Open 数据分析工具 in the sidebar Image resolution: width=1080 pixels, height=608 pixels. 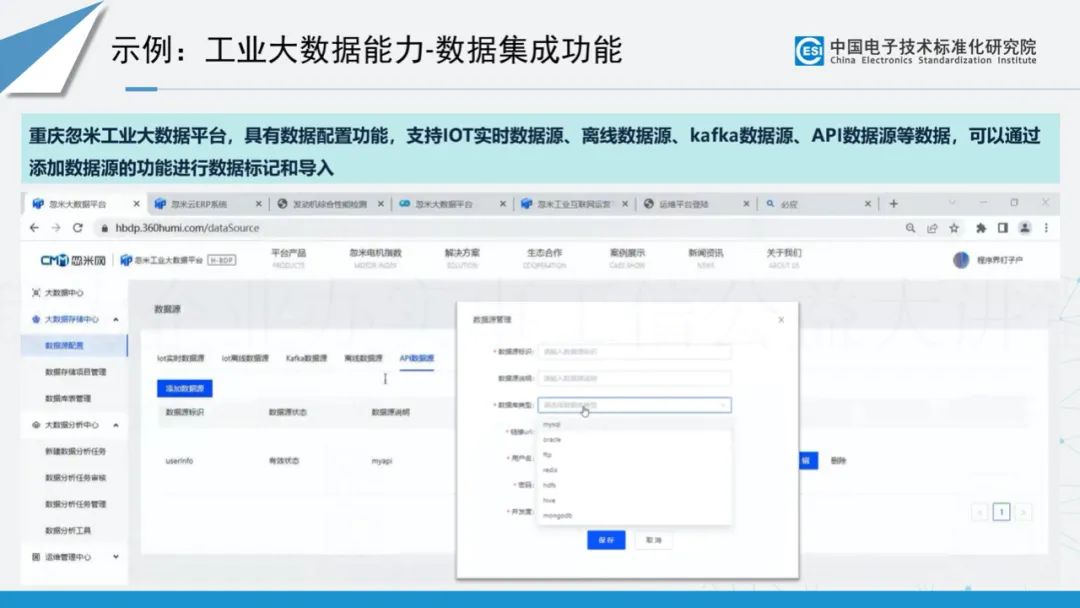(68, 530)
